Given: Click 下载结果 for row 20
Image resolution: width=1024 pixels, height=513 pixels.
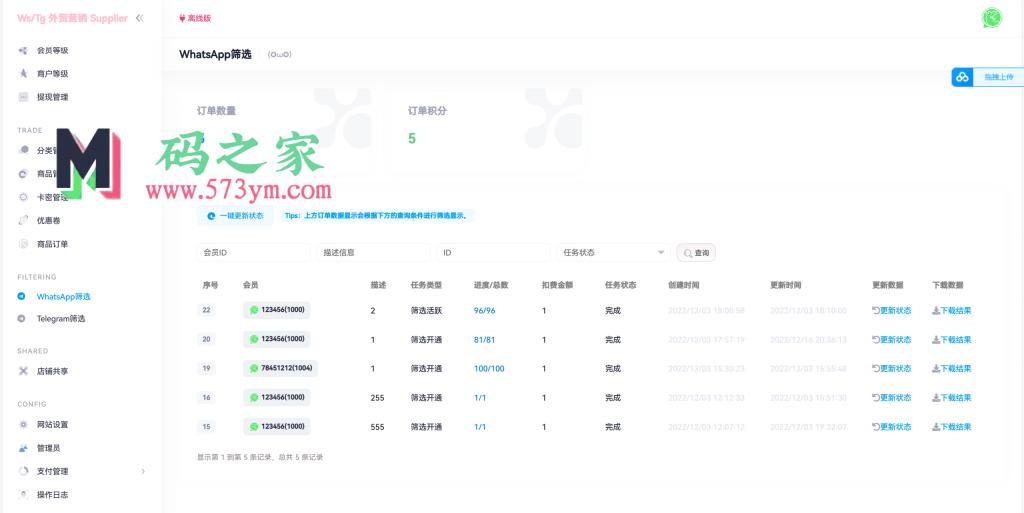Looking at the screenshot, I should click(952, 339).
